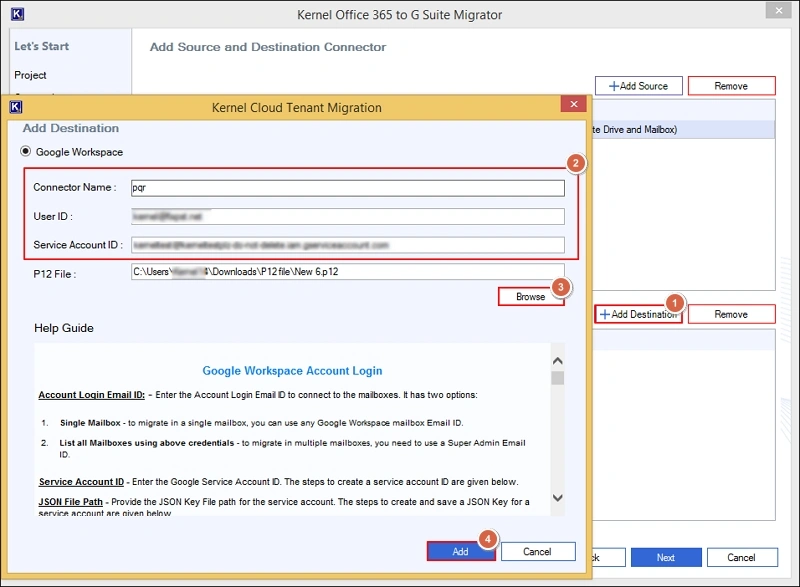Screen dimensions: 800x587
Task: Browse for the P12 file
Action: 530,297
